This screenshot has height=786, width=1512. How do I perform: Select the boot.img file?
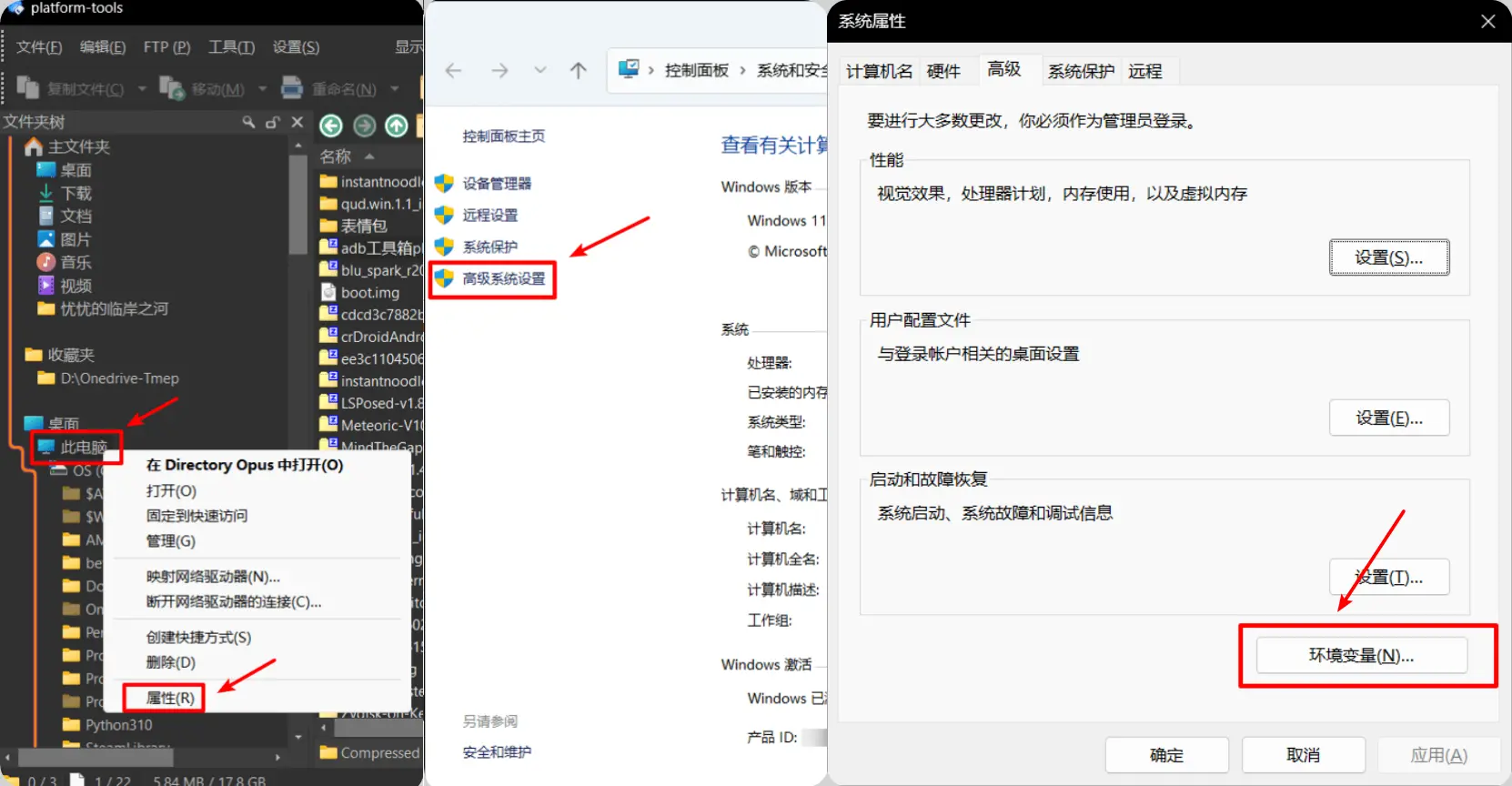point(369,292)
